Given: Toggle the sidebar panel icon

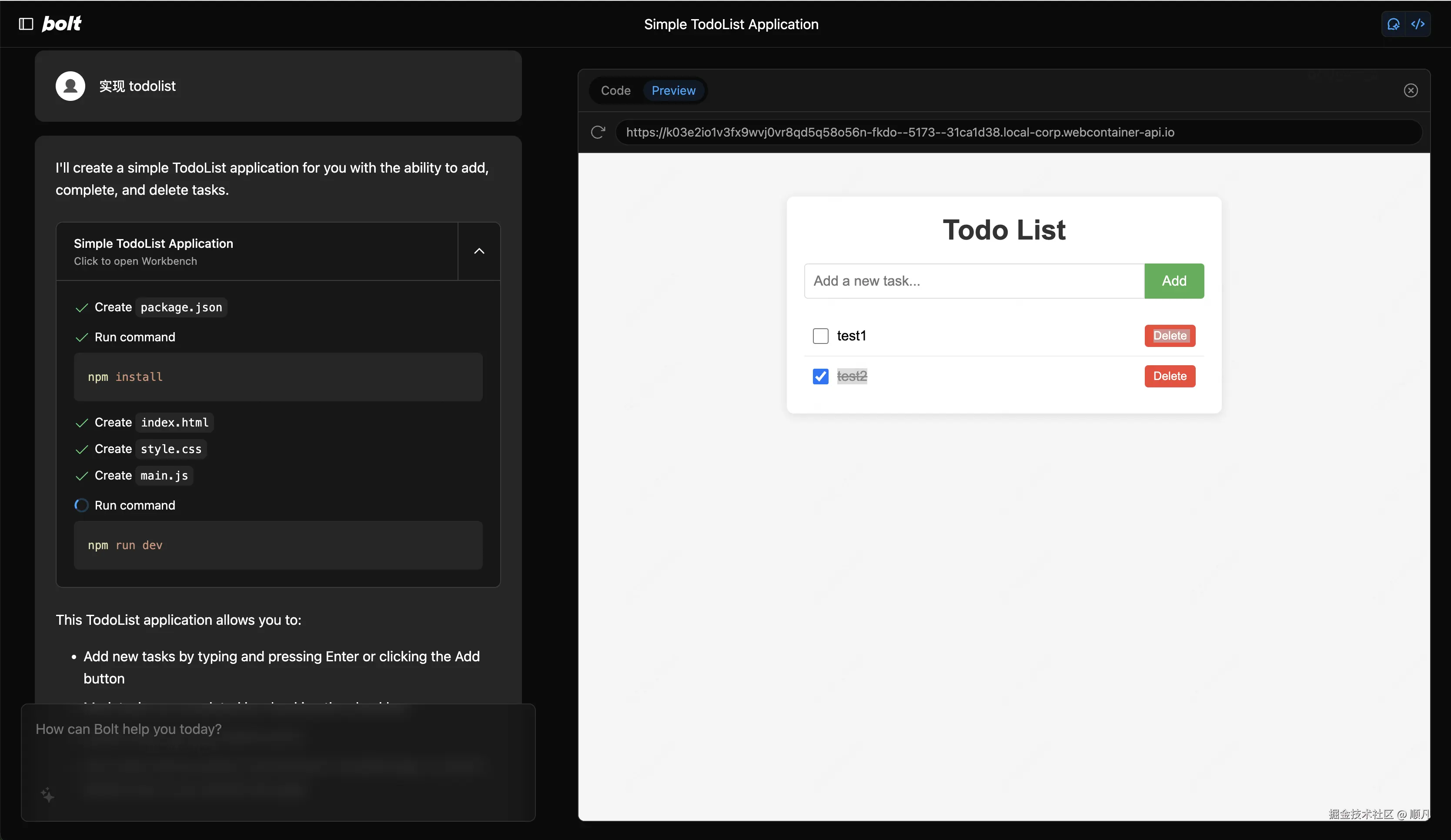Looking at the screenshot, I should click(x=26, y=23).
